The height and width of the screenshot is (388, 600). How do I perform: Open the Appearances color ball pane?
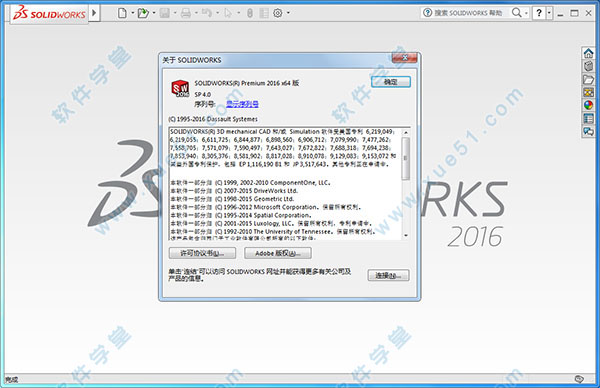(x=588, y=105)
